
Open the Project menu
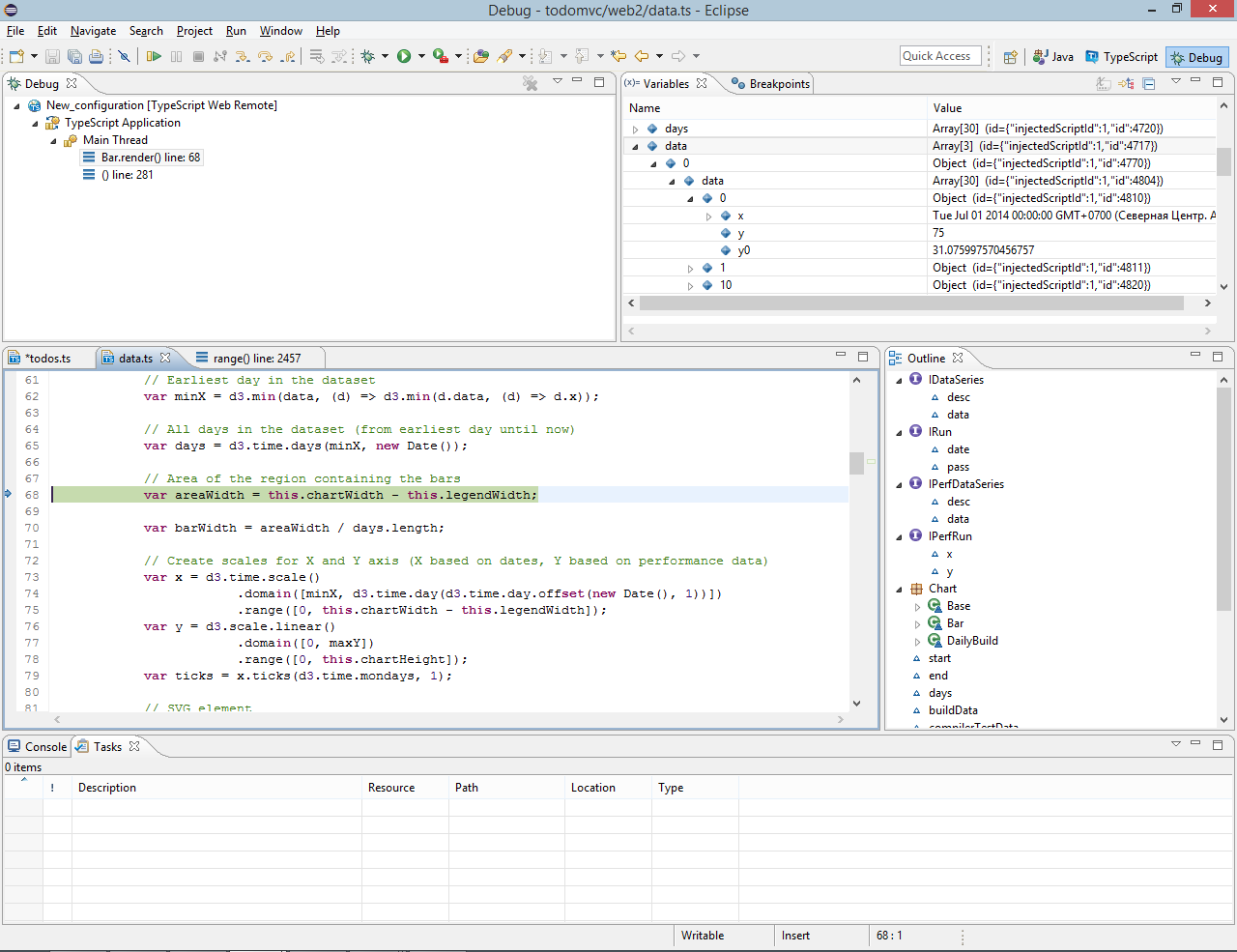click(194, 31)
